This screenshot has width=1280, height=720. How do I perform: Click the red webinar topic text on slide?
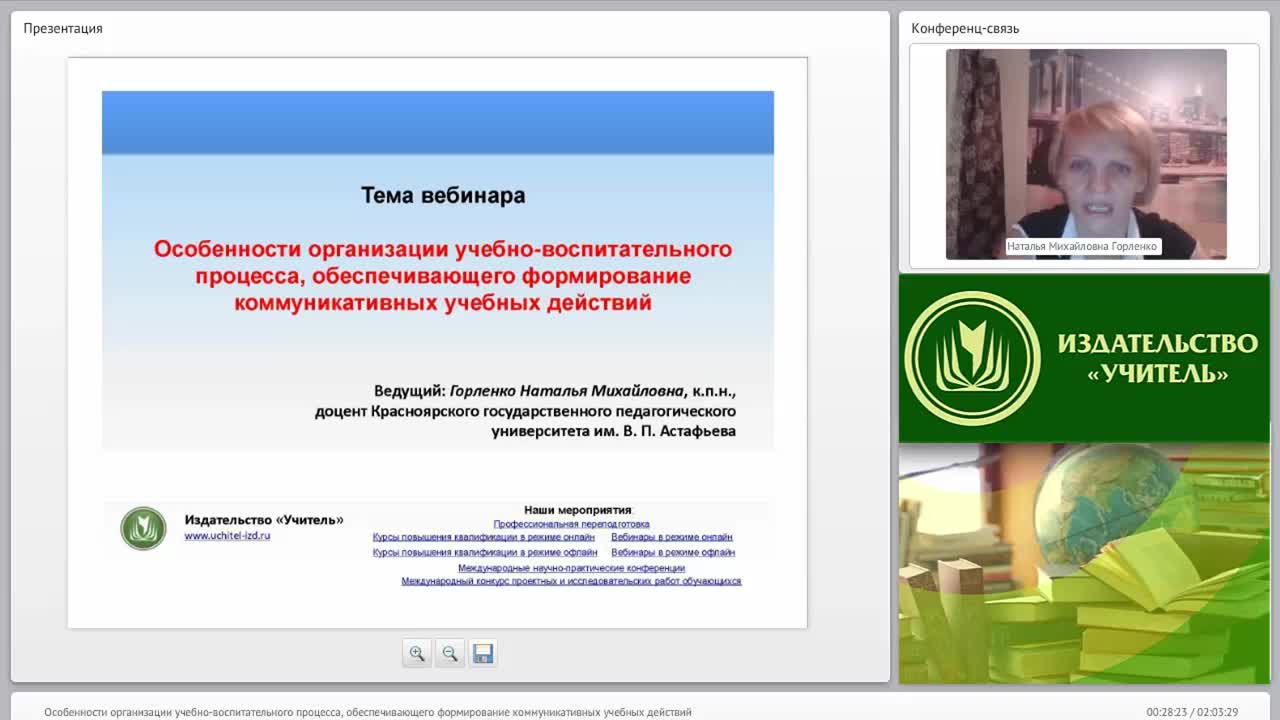pyautogui.click(x=443, y=275)
